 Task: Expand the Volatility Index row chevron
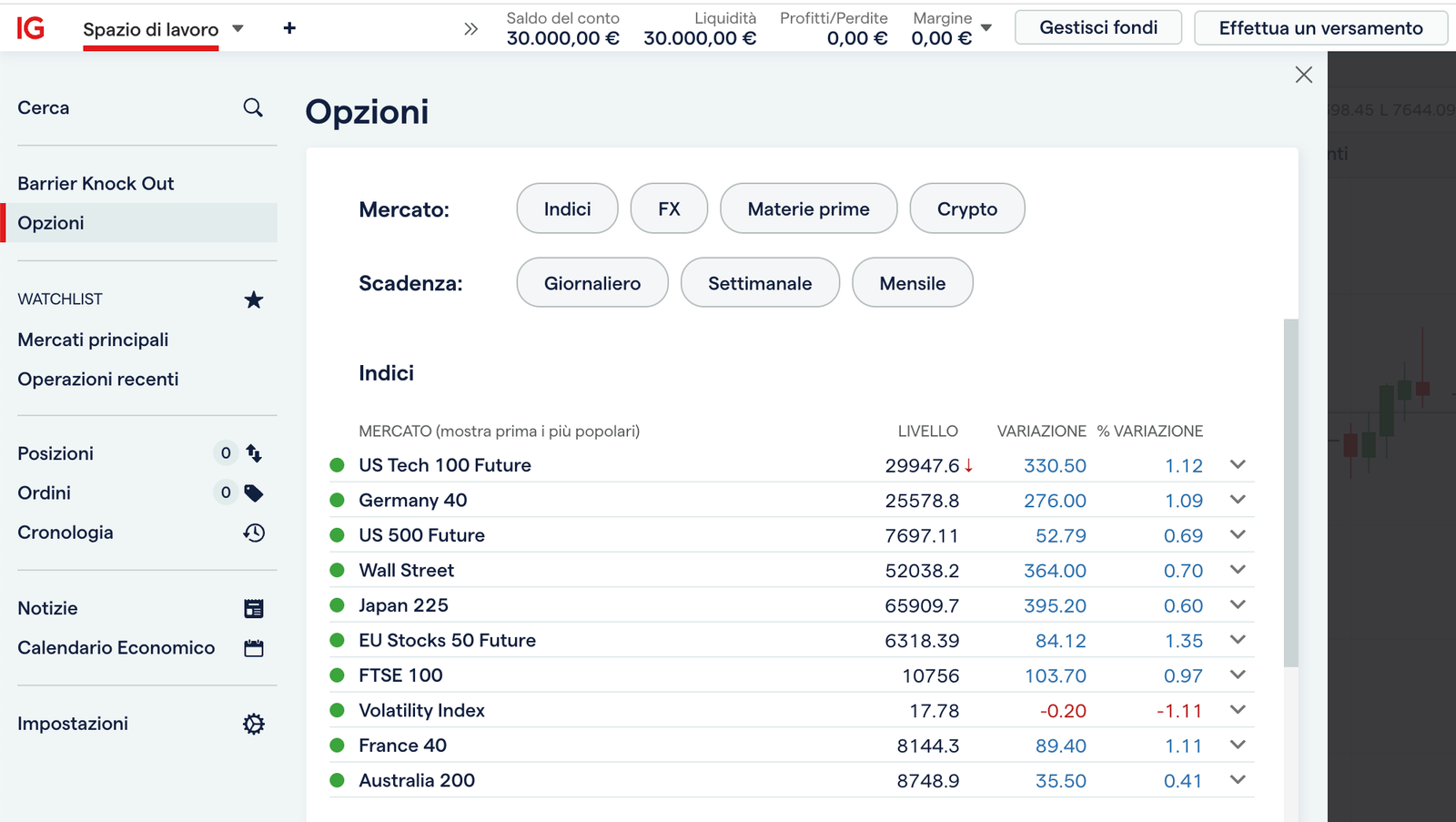pos(1238,710)
